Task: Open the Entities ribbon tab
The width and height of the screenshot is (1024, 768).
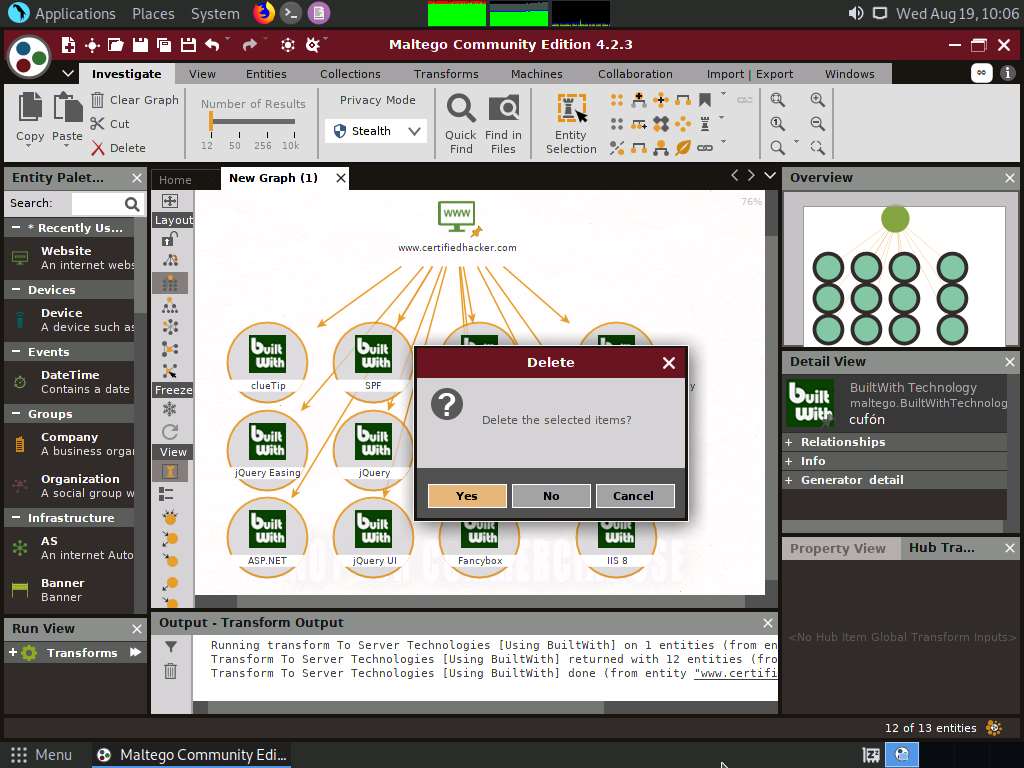Action: [x=266, y=74]
